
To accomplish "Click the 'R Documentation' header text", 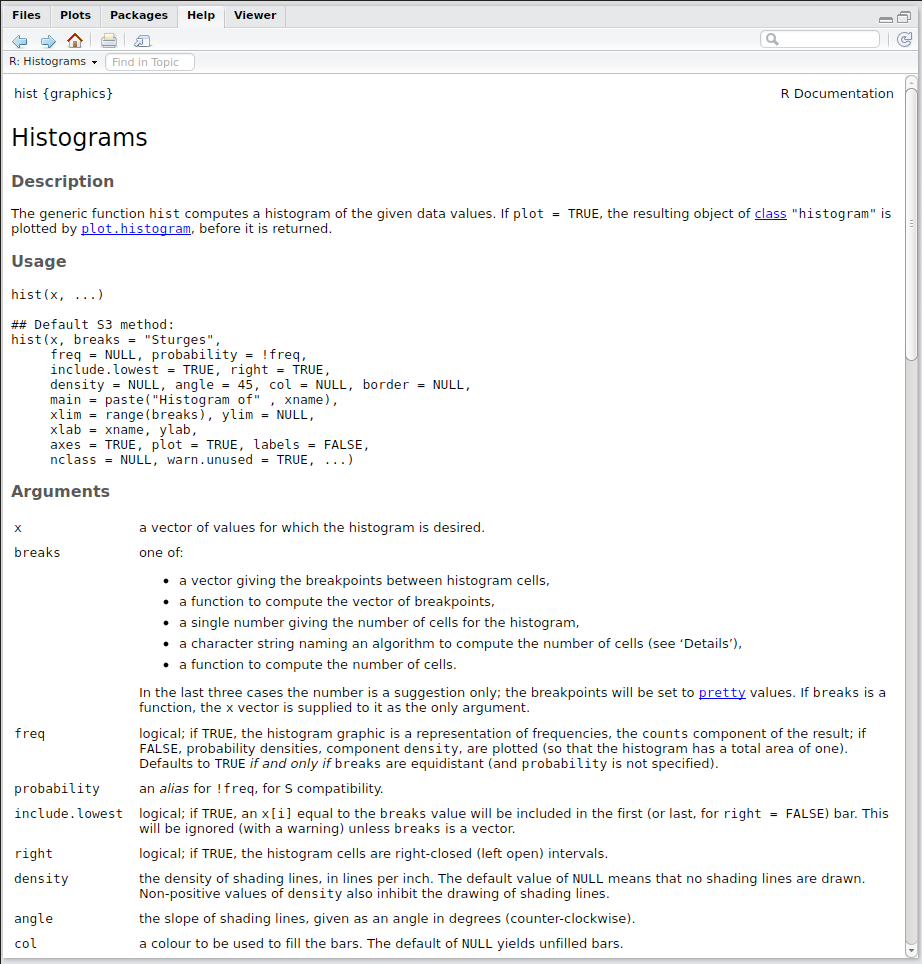I will 837,93.
